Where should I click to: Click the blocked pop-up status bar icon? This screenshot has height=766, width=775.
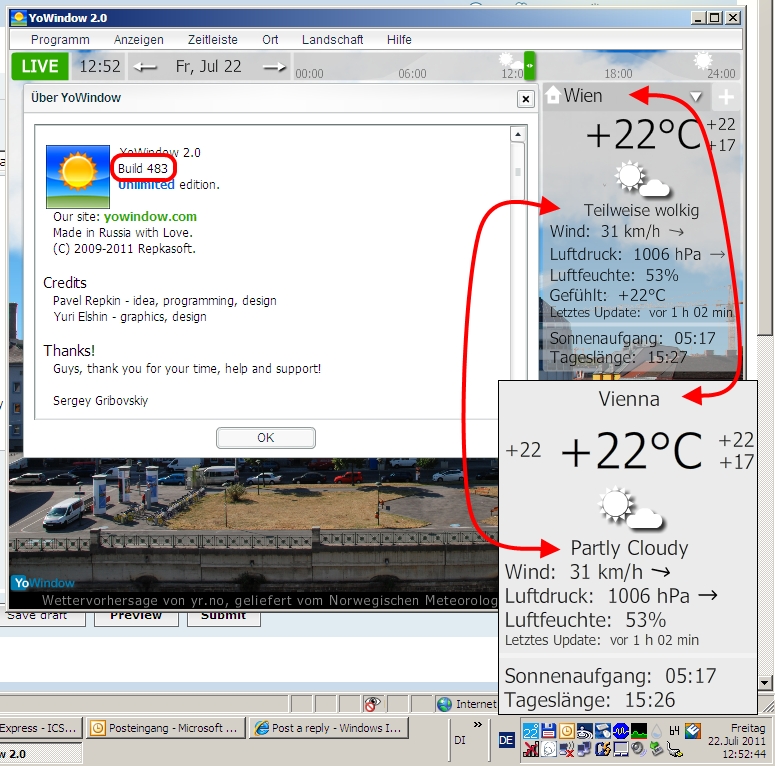[372, 704]
